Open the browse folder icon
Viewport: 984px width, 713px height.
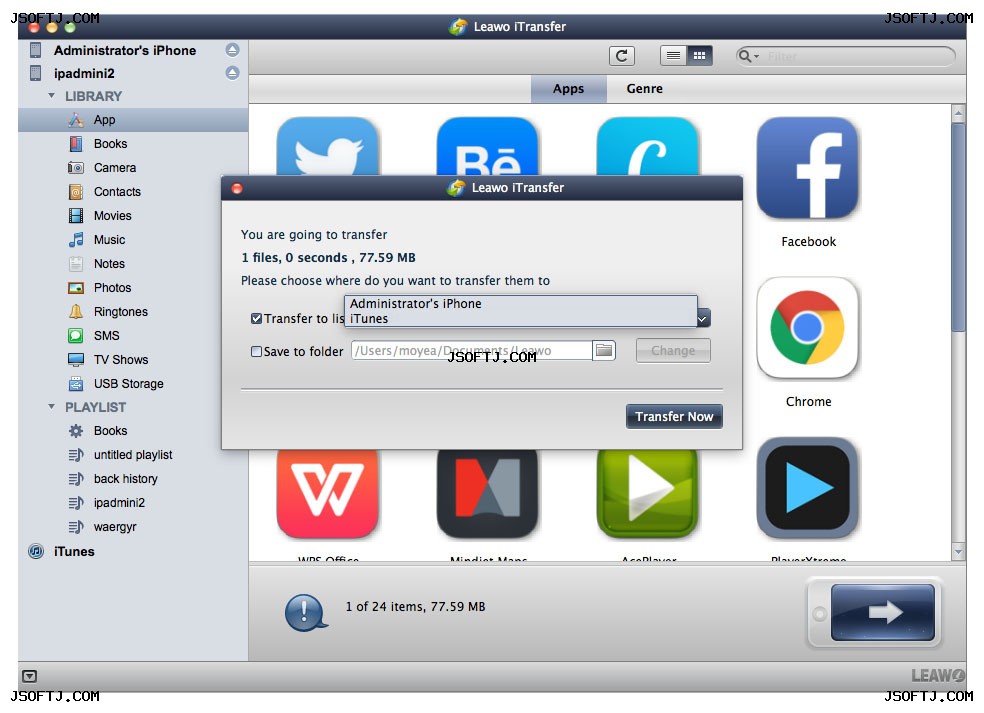click(604, 351)
